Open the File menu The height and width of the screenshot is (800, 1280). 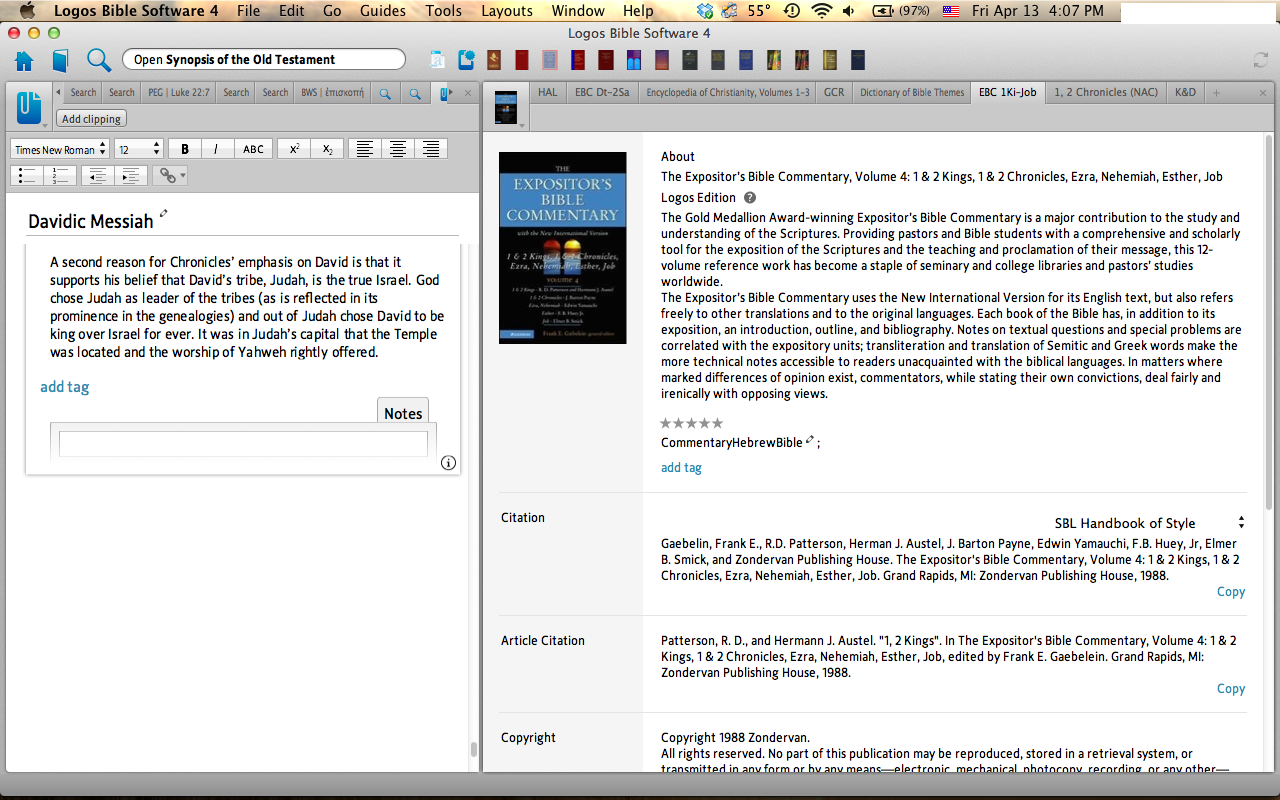[248, 11]
